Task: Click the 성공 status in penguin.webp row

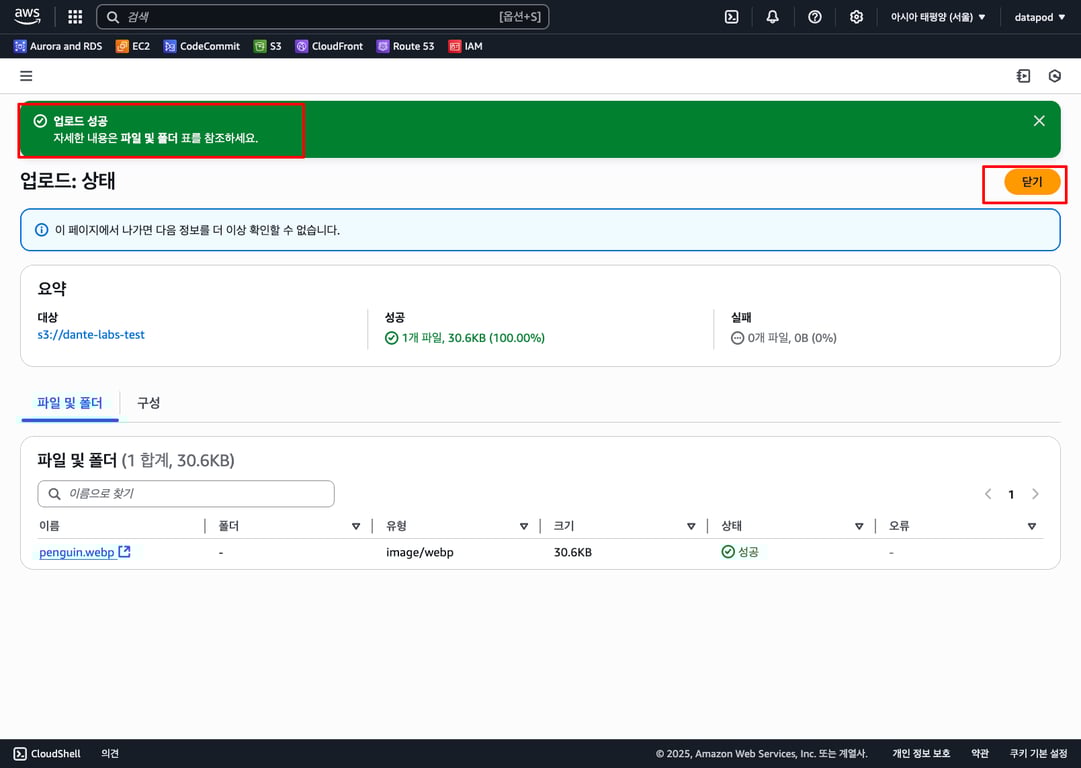Action: [740, 552]
